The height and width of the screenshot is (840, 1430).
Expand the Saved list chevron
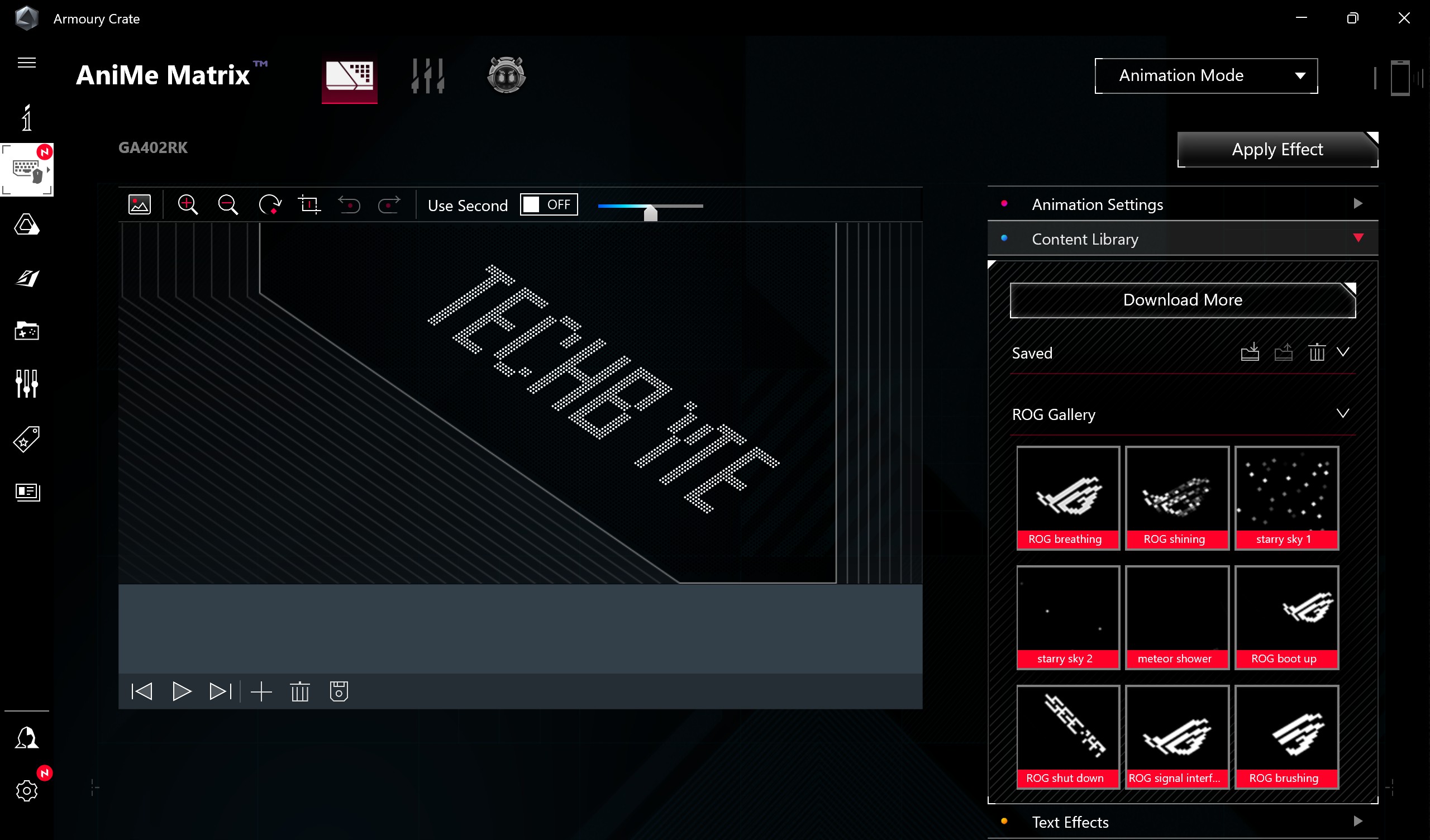click(1343, 352)
